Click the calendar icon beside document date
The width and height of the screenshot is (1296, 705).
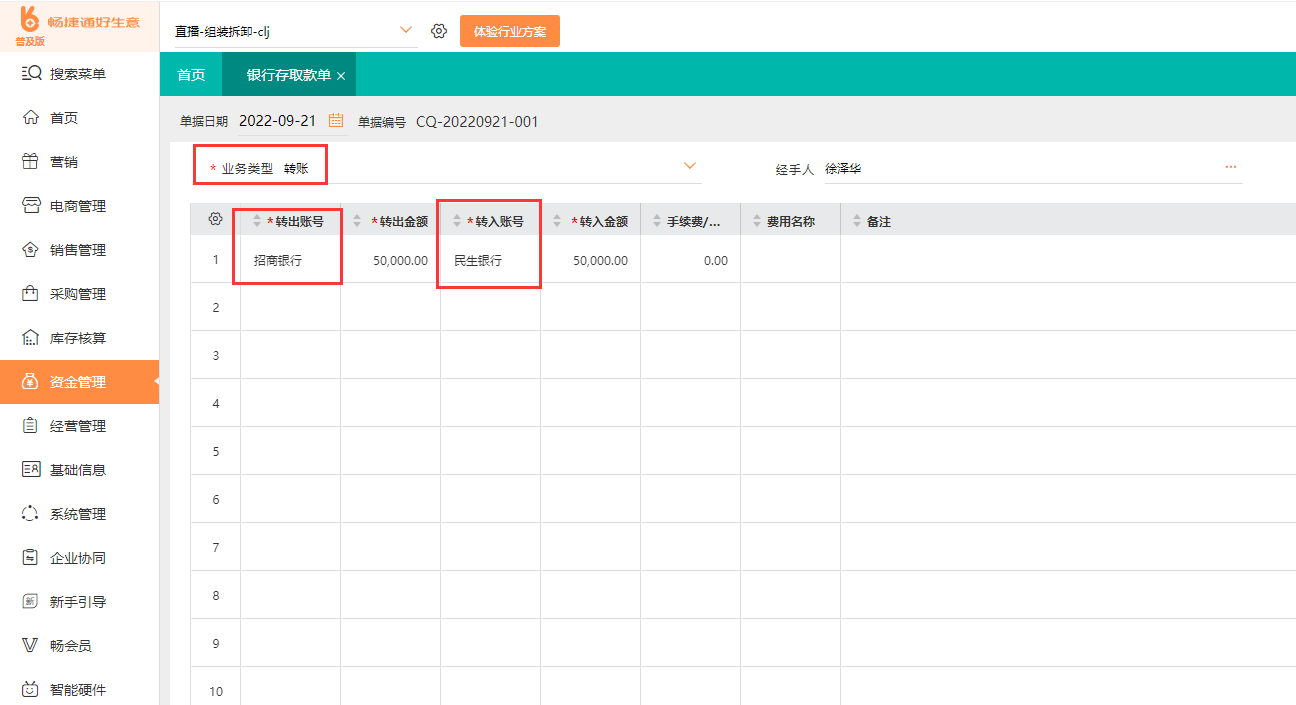(x=336, y=121)
